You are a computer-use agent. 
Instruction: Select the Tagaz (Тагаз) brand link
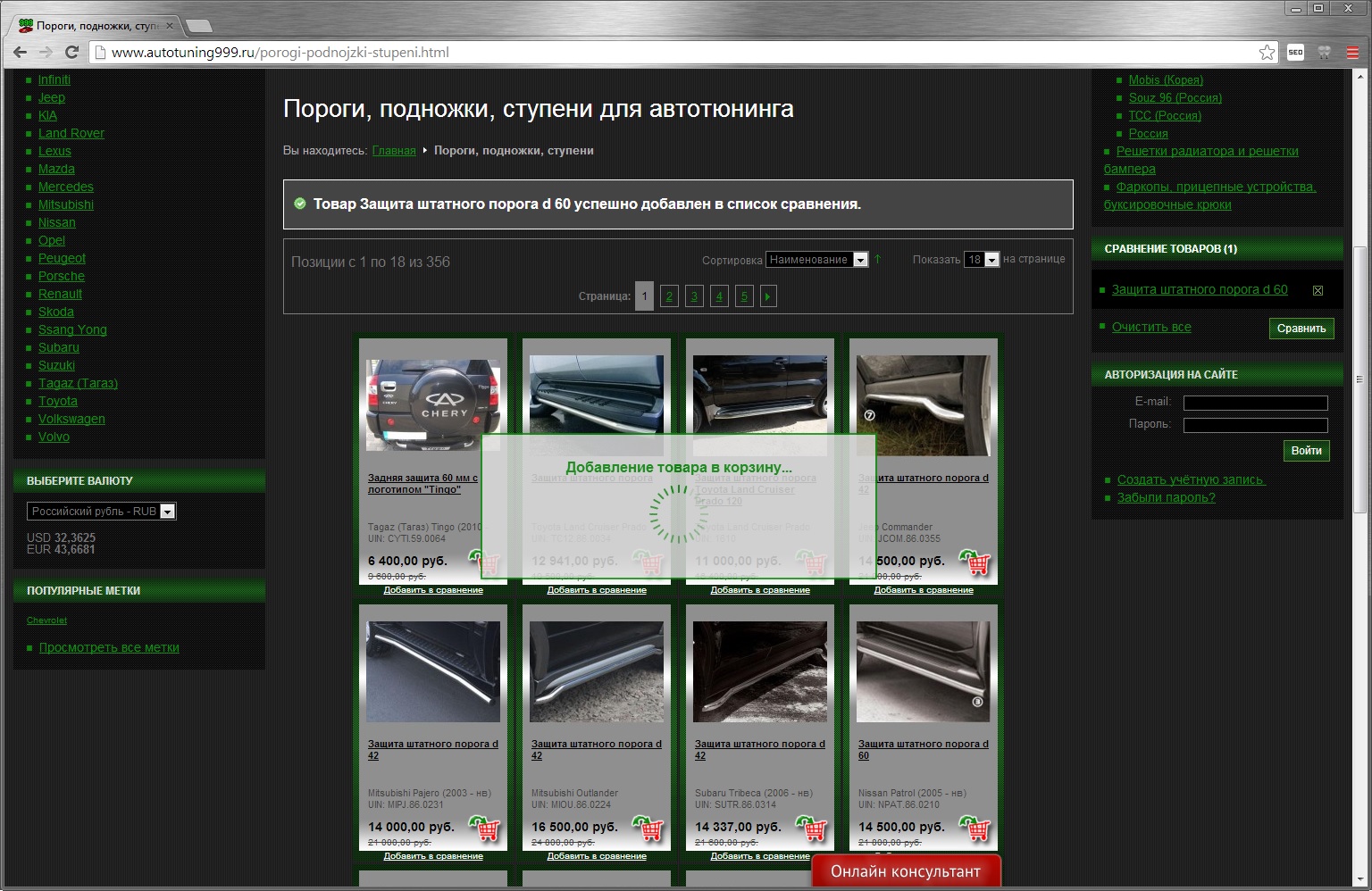point(78,383)
